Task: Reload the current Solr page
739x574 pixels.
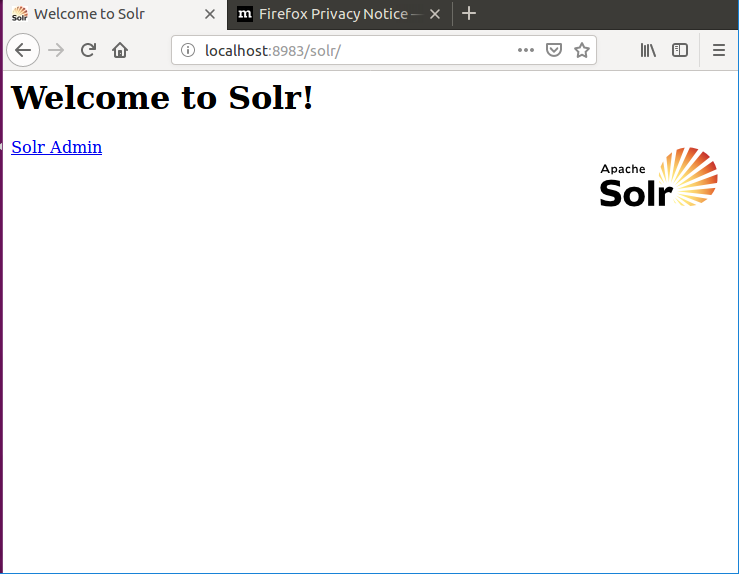Action: (x=88, y=50)
